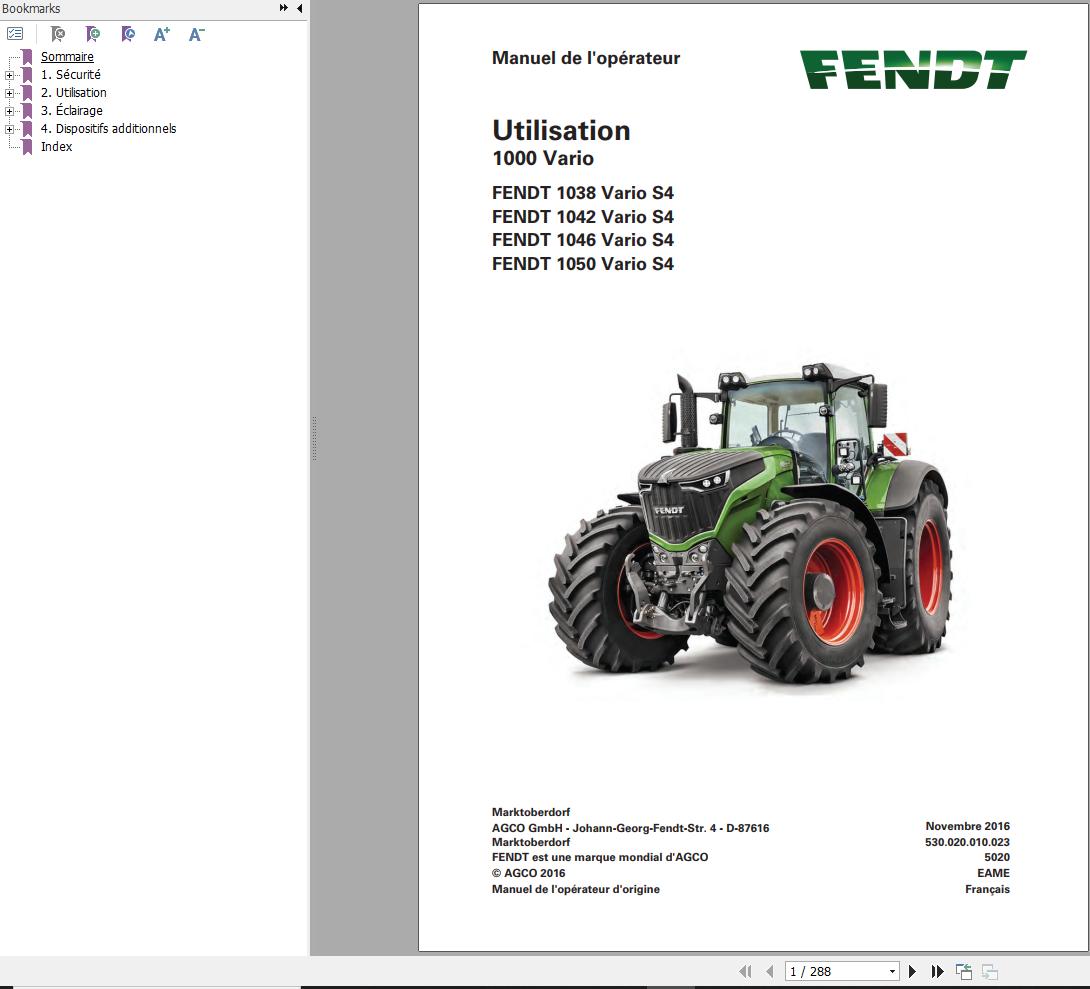Open the Index bookmark
This screenshot has height=989, width=1090.
click(56, 147)
